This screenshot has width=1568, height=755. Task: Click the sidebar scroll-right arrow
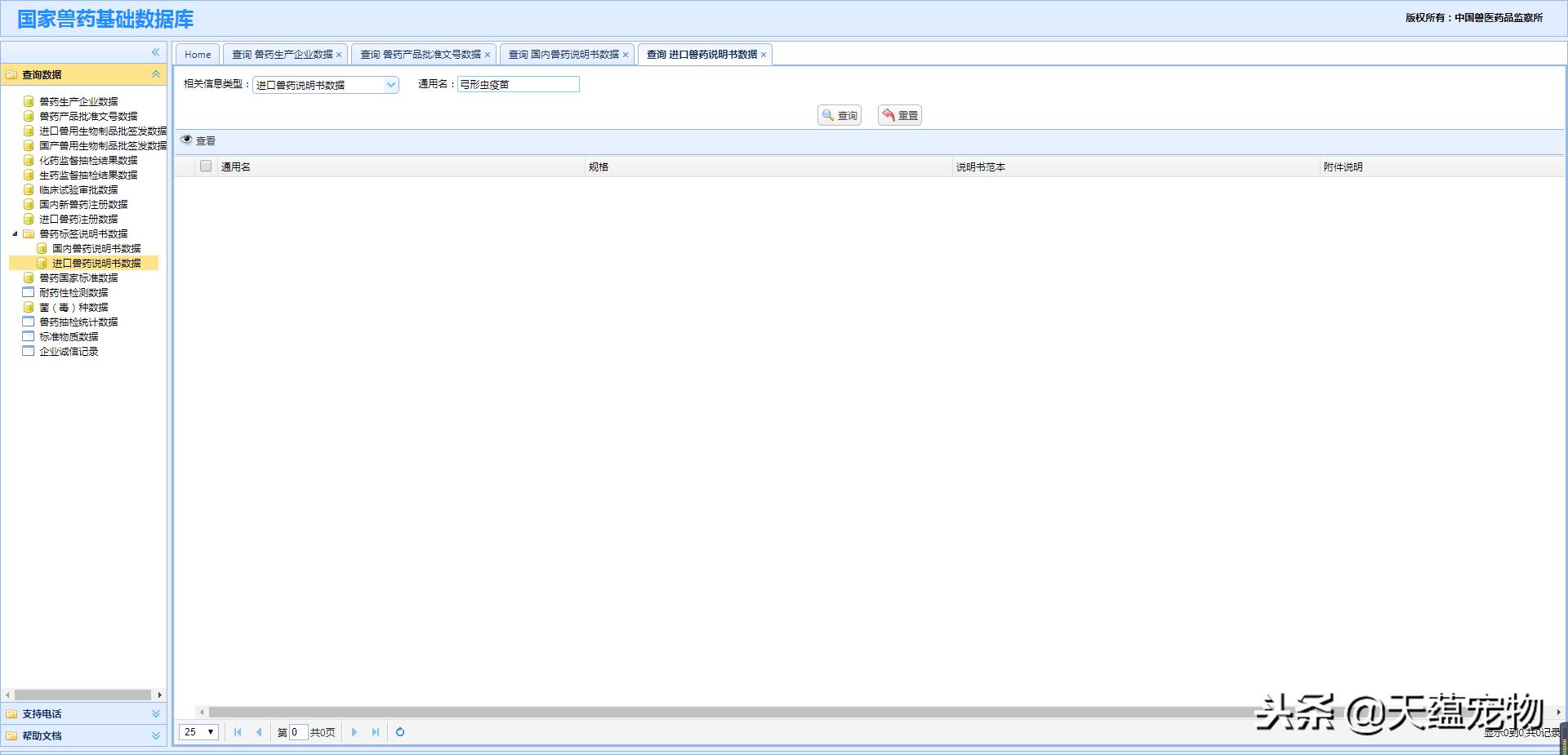pyautogui.click(x=160, y=695)
